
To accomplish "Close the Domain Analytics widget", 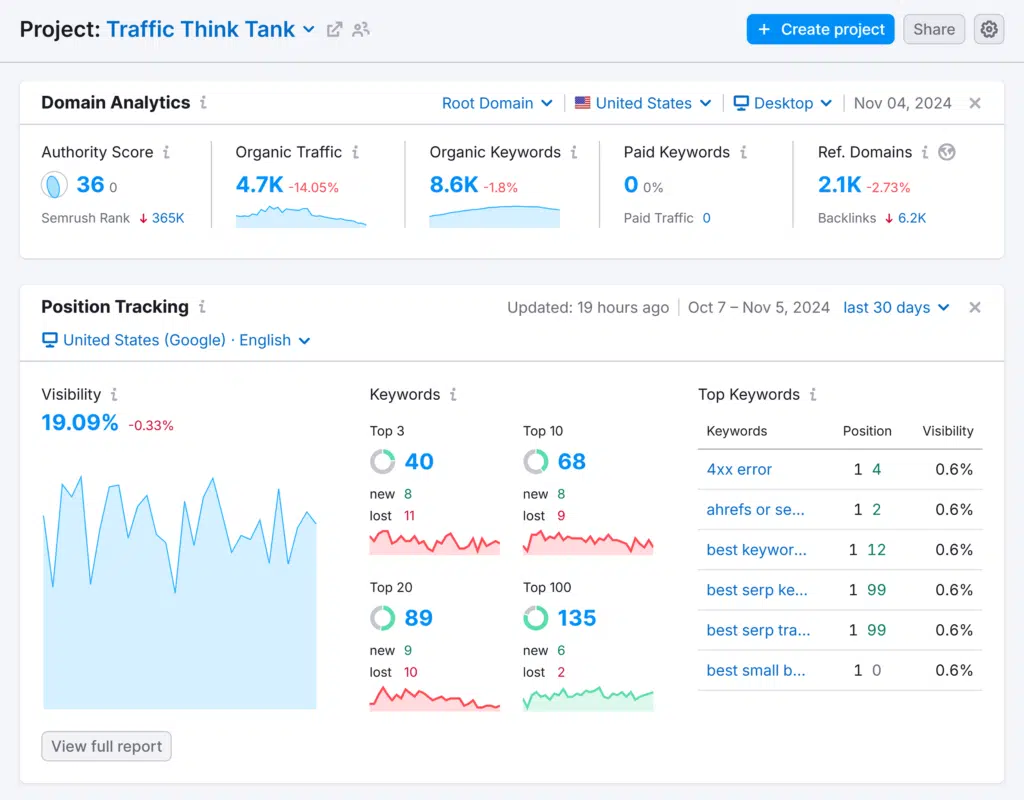I will click(x=975, y=103).
